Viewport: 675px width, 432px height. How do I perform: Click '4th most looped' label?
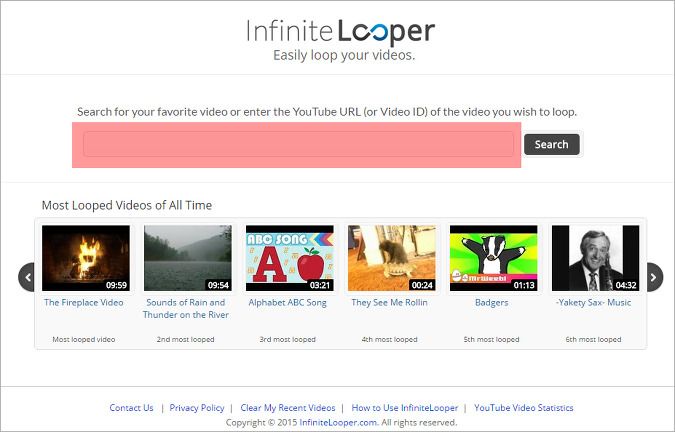click(390, 339)
